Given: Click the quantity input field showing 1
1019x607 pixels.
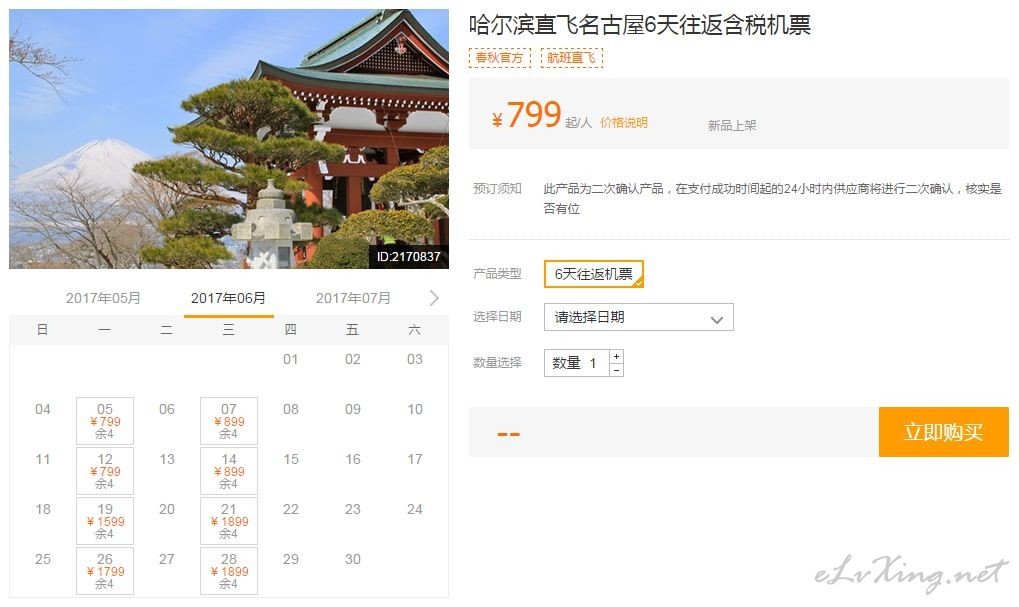Looking at the screenshot, I should click(577, 363).
